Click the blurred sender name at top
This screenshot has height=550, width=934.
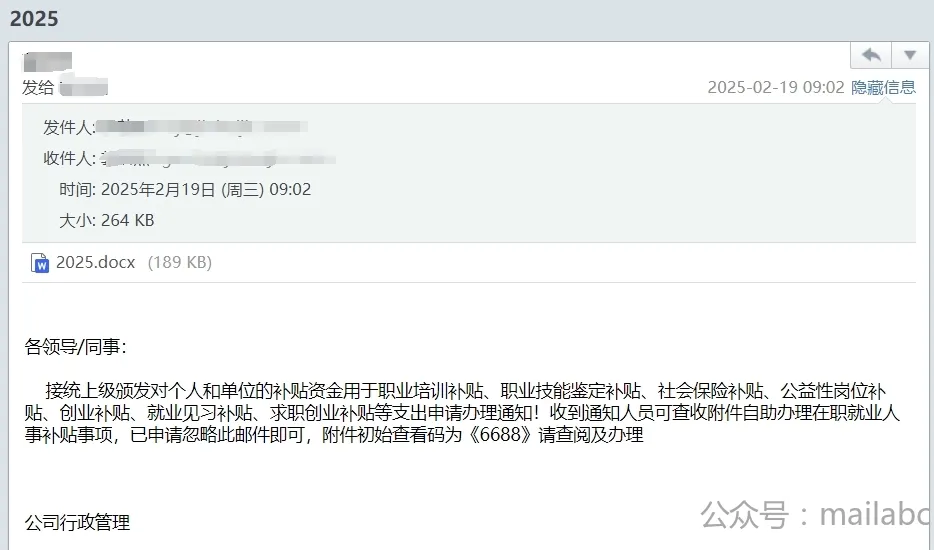pyautogui.click(x=47, y=61)
